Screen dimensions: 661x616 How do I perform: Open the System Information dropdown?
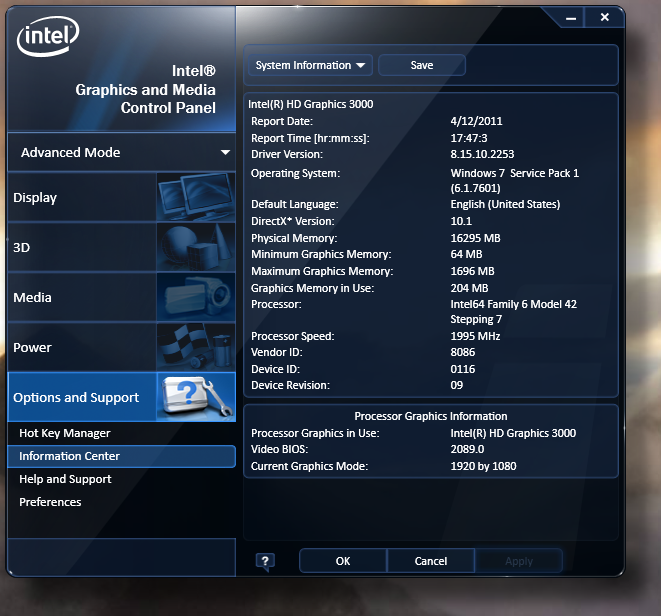tap(310, 65)
